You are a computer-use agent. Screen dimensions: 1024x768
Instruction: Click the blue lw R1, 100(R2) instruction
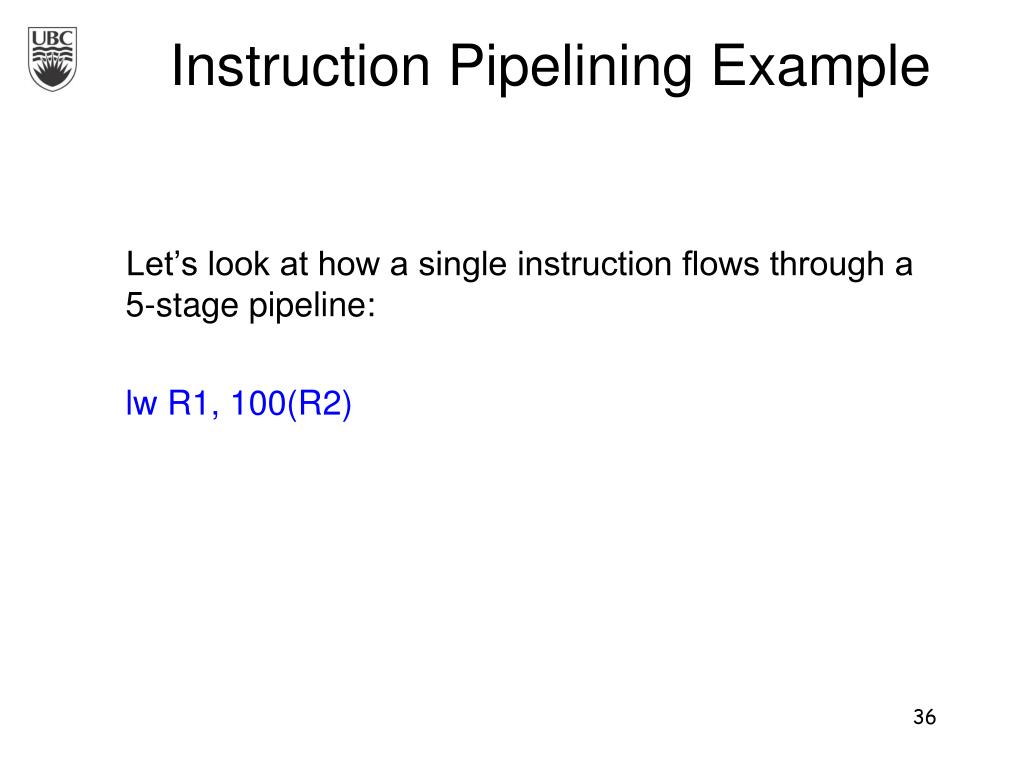click(x=238, y=403)
